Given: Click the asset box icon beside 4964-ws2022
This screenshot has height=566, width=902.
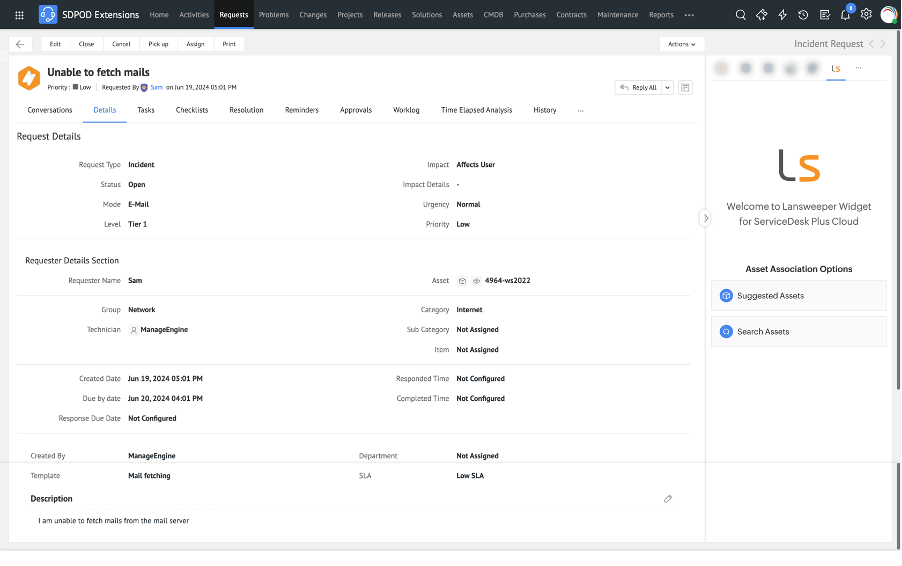Looking at the screenshot, I should 462,281.
